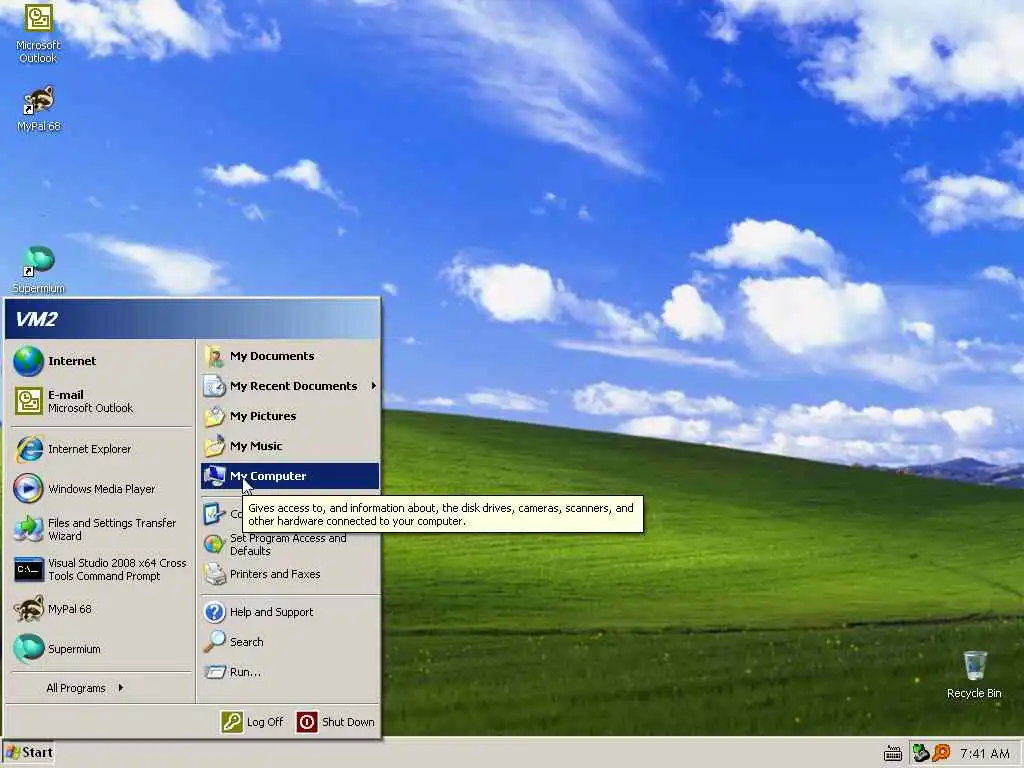Open Internet Explorer from the Start menu
The height and width of the screenshot is (768, 1024).
point(101,449)
